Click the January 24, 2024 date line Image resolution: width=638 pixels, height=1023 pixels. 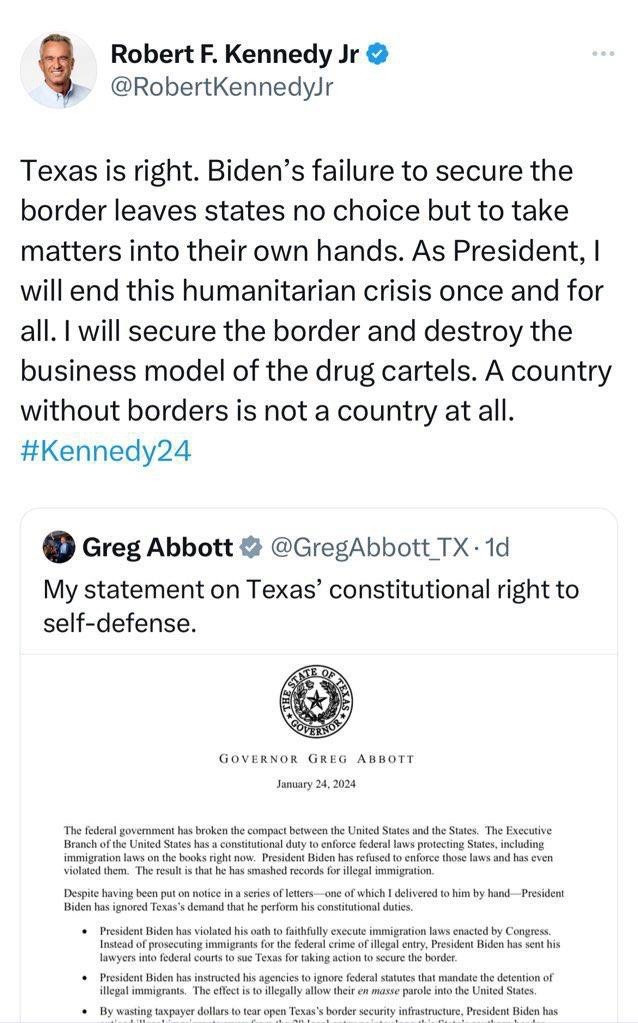pyautogui.click(x=316, y=784)
